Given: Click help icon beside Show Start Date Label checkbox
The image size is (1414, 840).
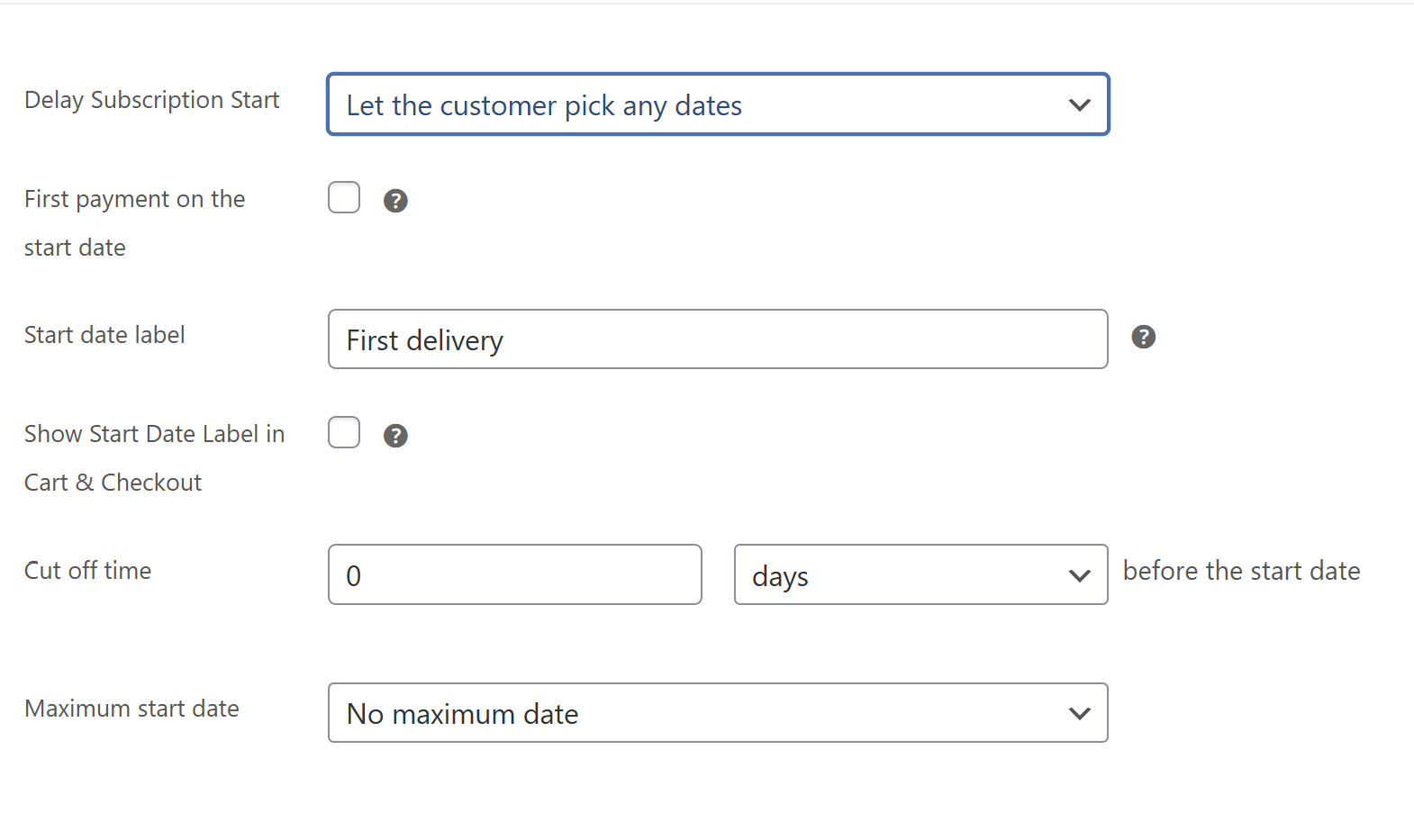Looking at the screenshot, I should [395, 436].
